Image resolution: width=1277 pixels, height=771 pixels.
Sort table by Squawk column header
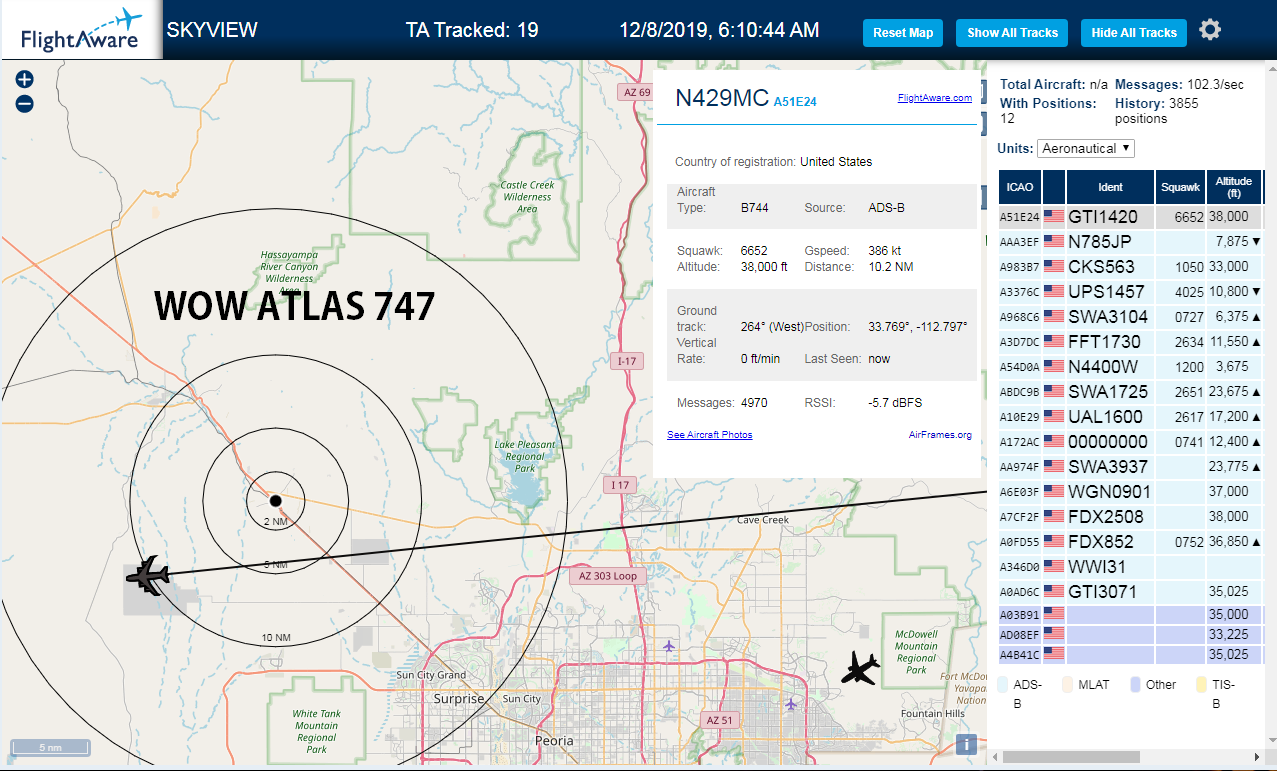(x=1181, y=187)
